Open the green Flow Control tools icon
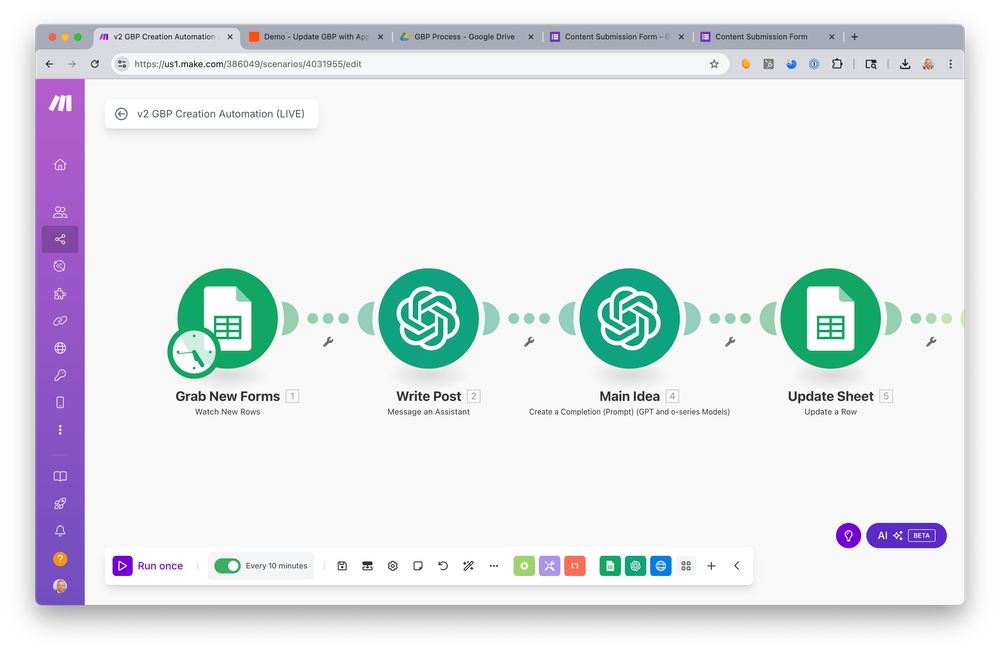Screen dimensions: 1000x652 click(x=524, y=566)
